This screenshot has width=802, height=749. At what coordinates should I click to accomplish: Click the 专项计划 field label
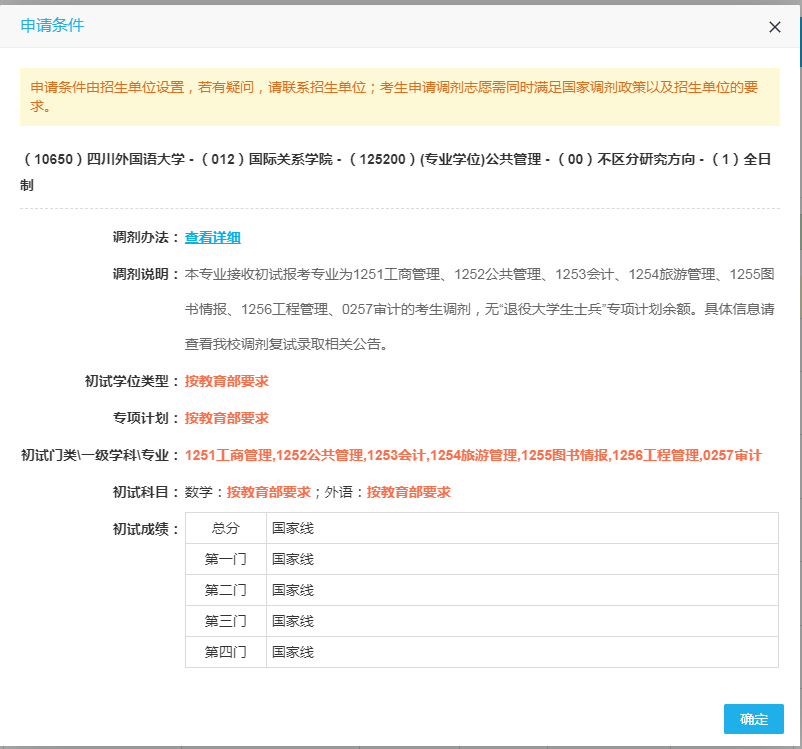click(x=145, y=418)
